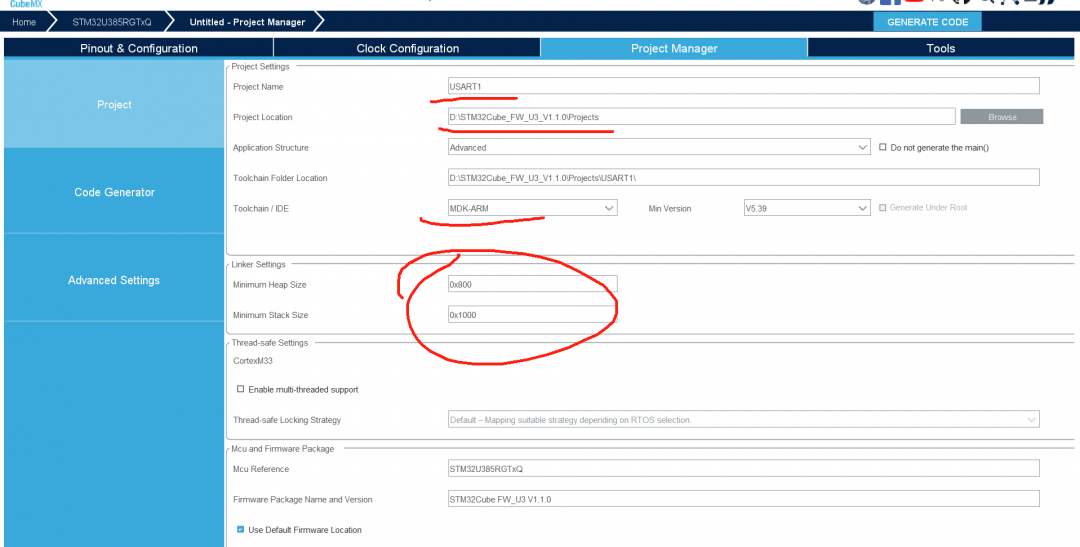Click Mcu Reference field
1080x547 pixels.
point(743,468)
